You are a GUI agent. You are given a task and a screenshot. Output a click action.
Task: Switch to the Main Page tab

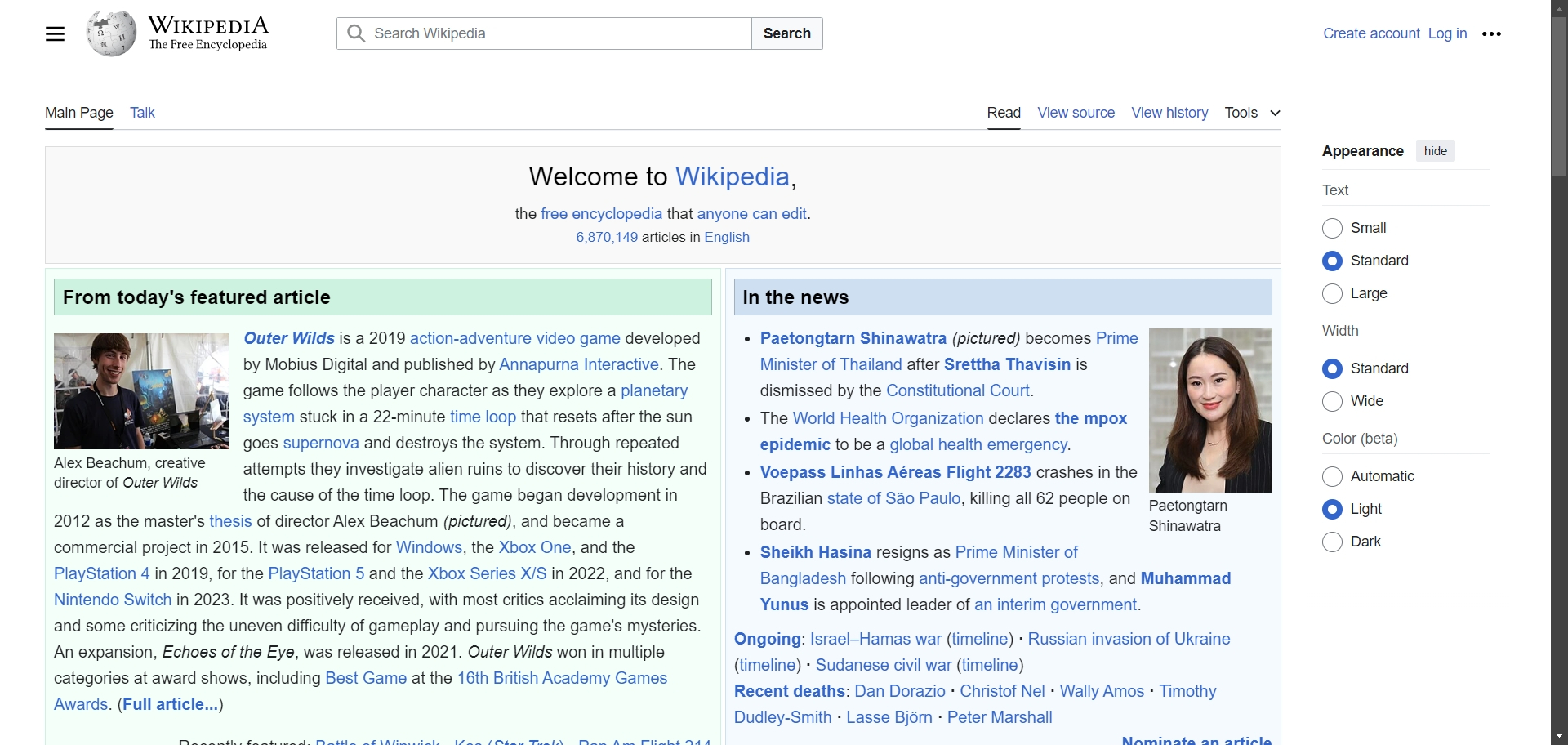tap(79, 113)
